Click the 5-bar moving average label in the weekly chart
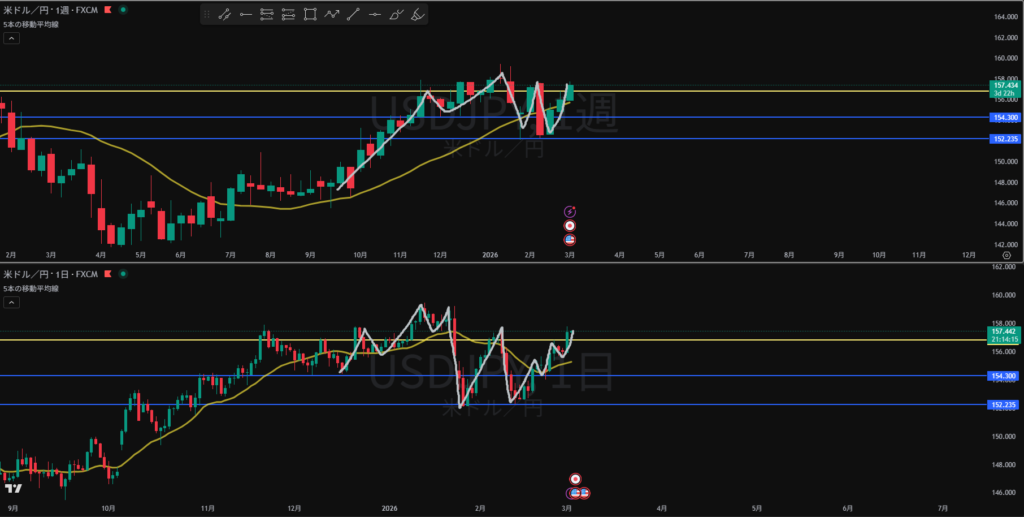The height and width of the screenshot is (517, 1024). tap(30, 23)
